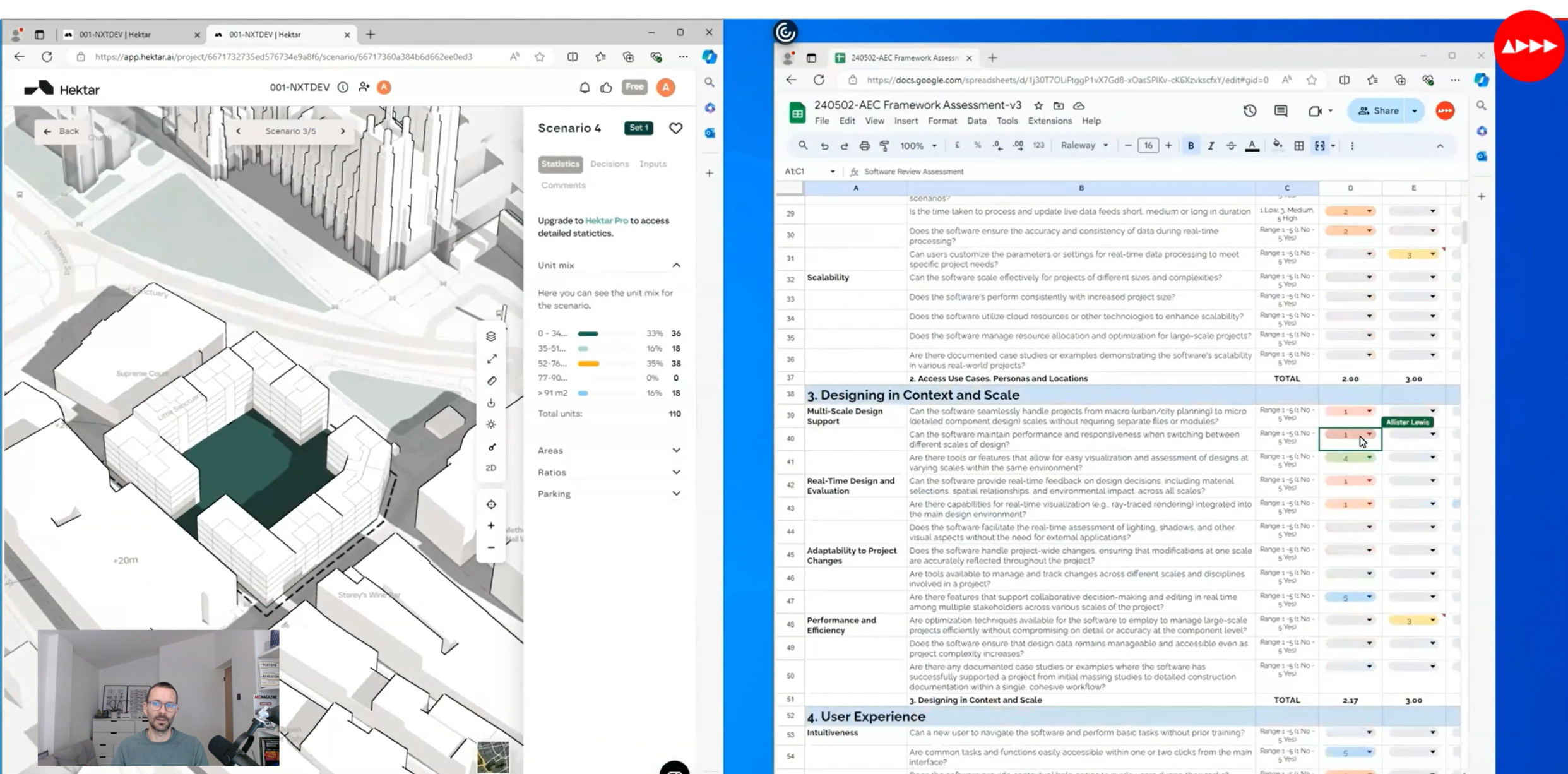1568x774 pixels.
Task: Open the text color picker in Sheets
Action: [1252, 146]
